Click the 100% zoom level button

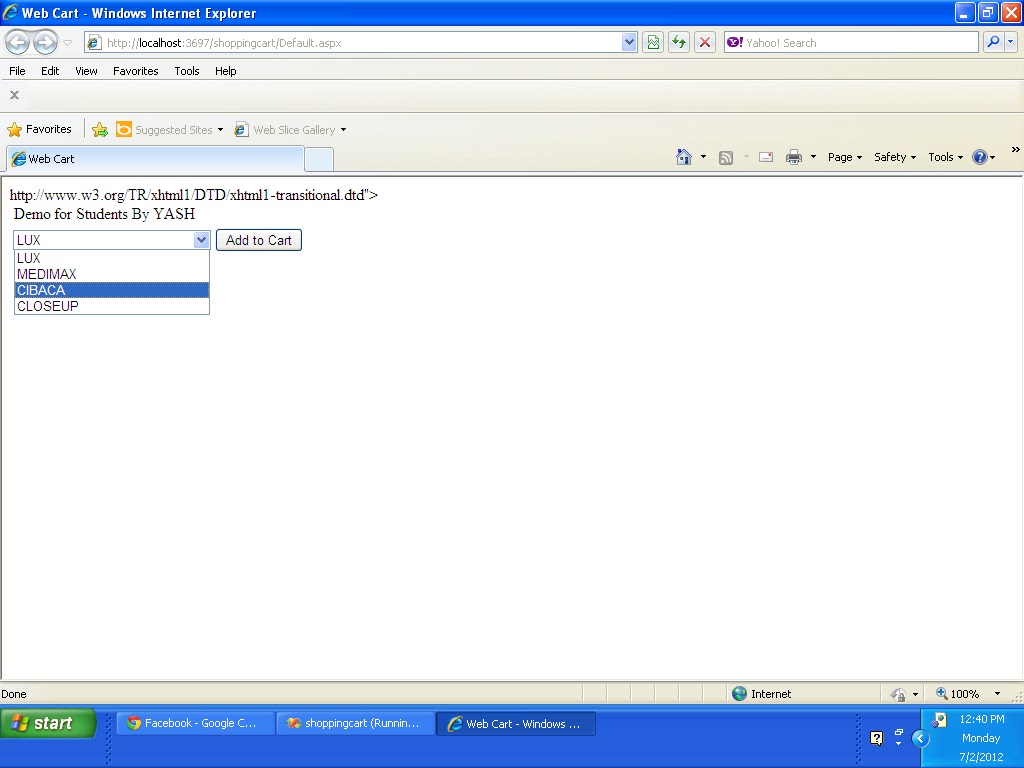(x=957, y=694)
